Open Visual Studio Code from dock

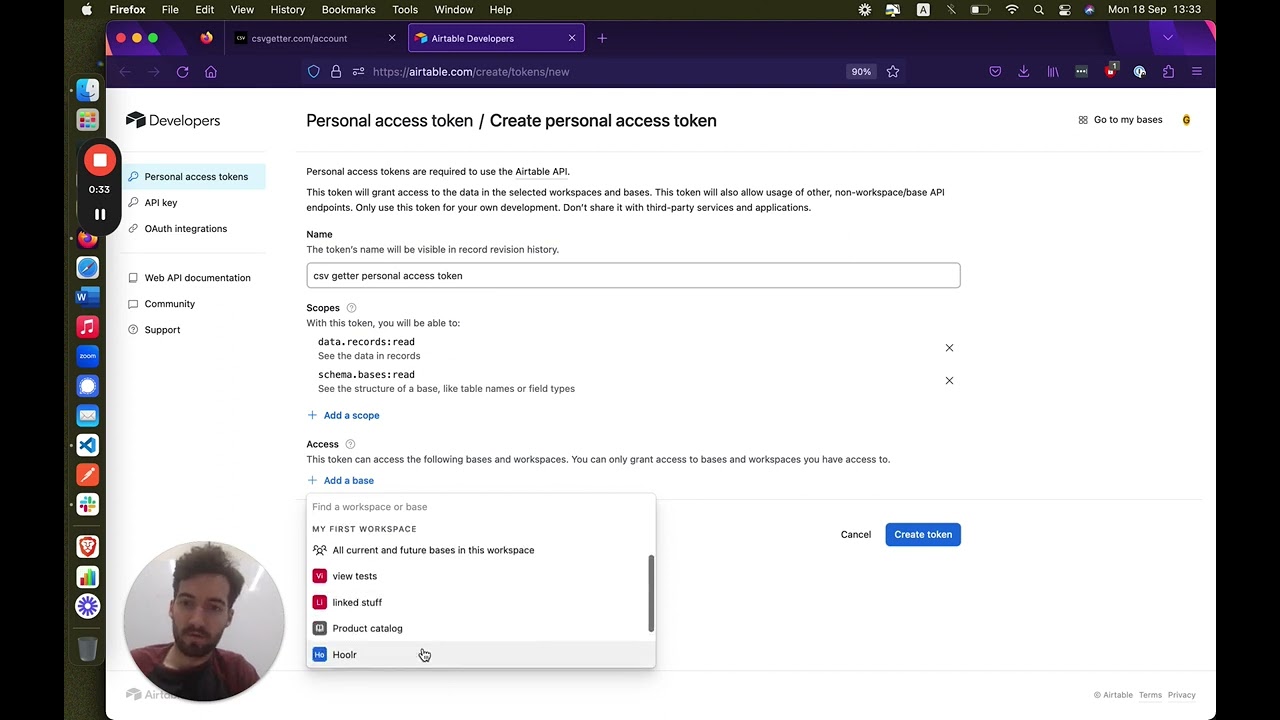tap(88, 445)
